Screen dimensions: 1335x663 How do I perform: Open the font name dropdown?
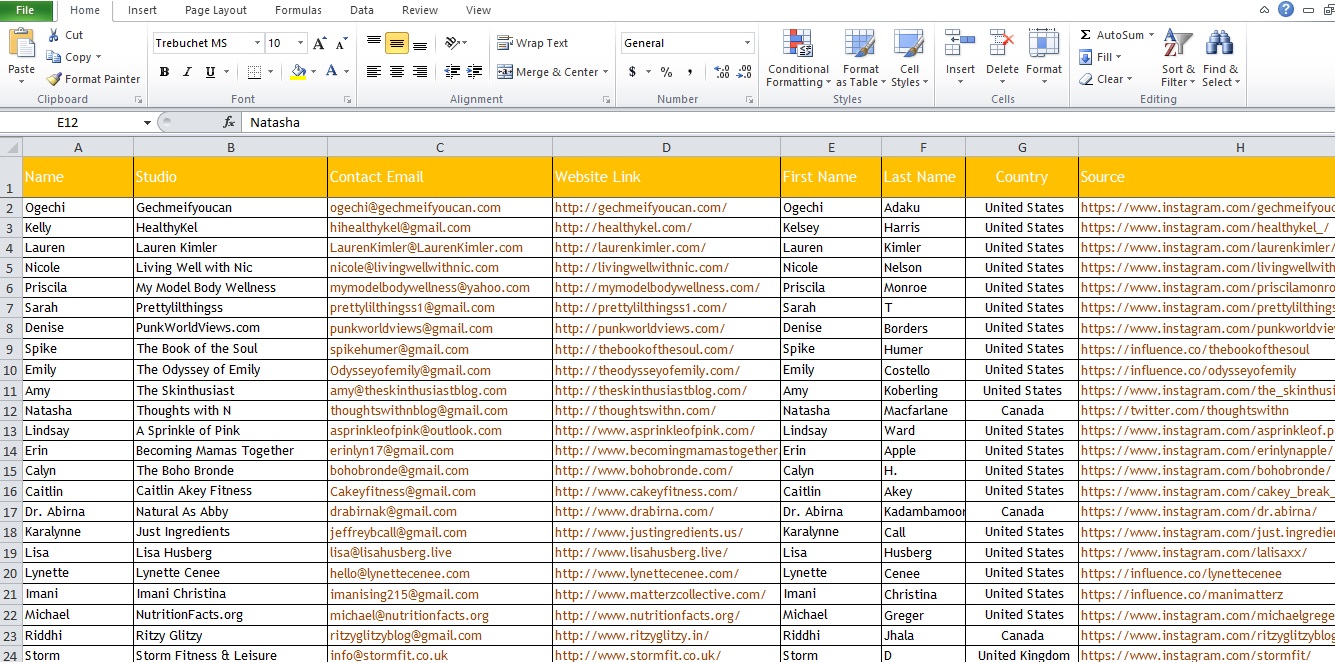(257, 43)
